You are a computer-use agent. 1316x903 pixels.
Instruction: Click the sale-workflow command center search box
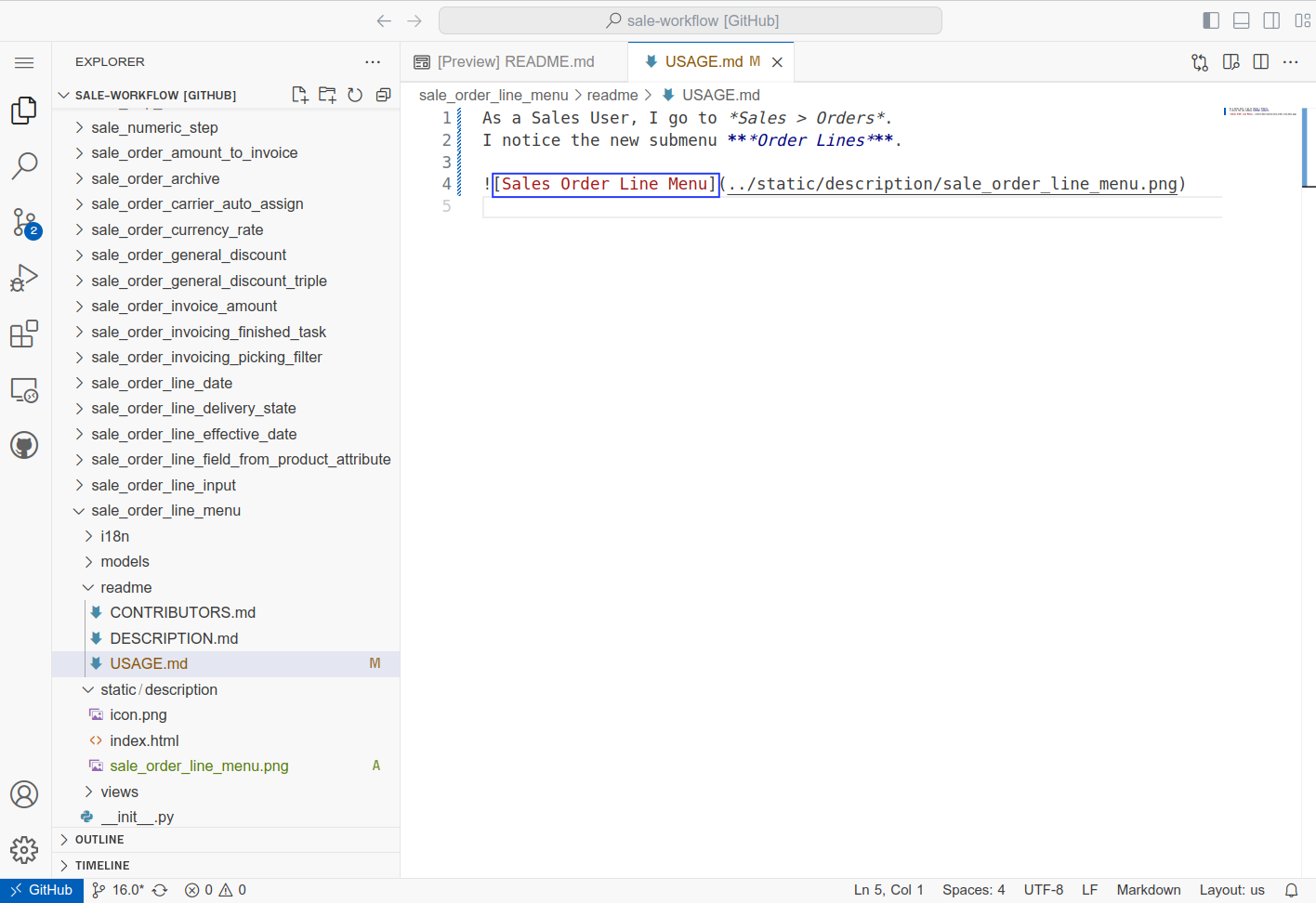tap(691, 20)
